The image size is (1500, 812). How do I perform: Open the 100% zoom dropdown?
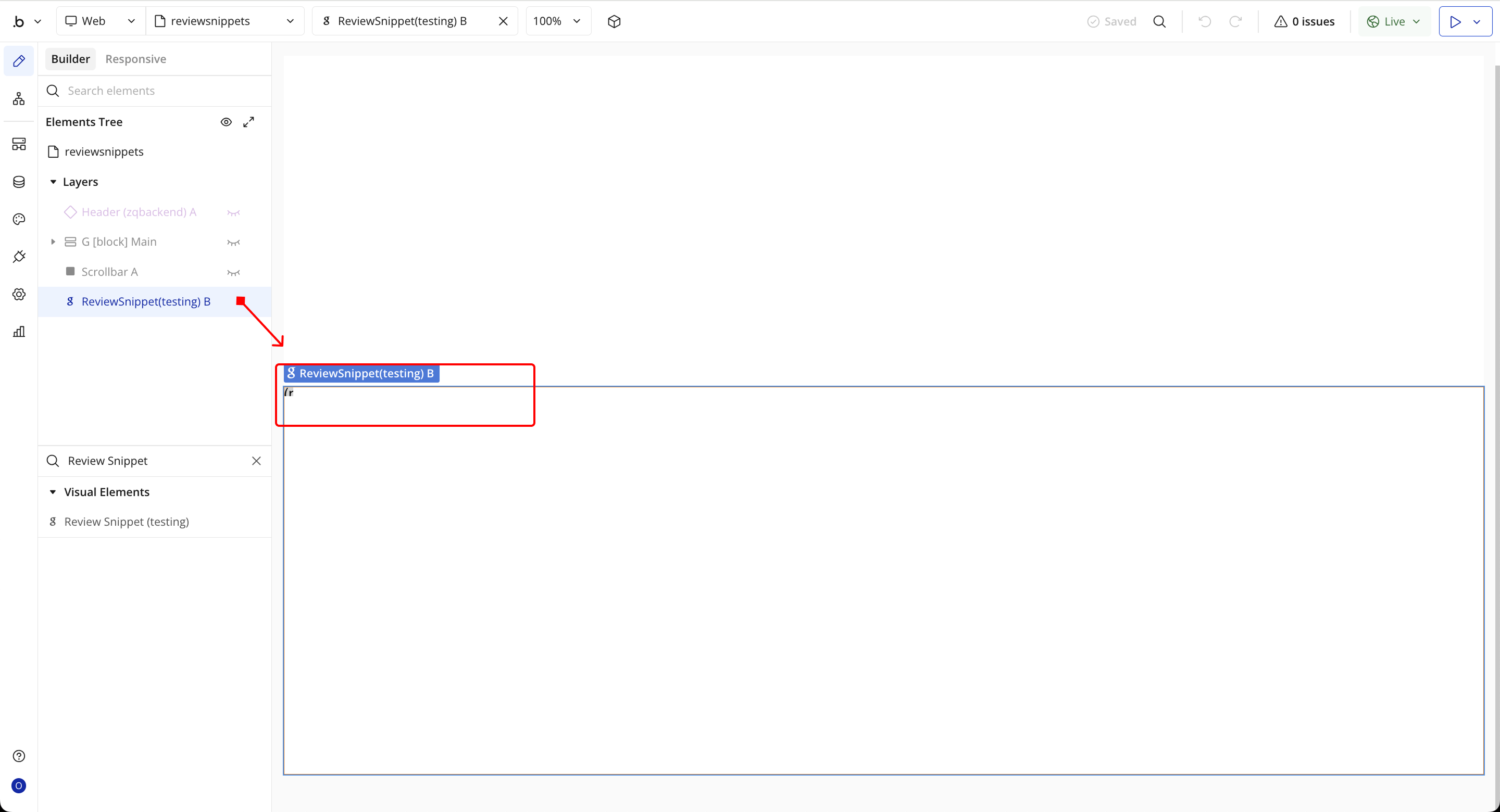pos(557,21)
